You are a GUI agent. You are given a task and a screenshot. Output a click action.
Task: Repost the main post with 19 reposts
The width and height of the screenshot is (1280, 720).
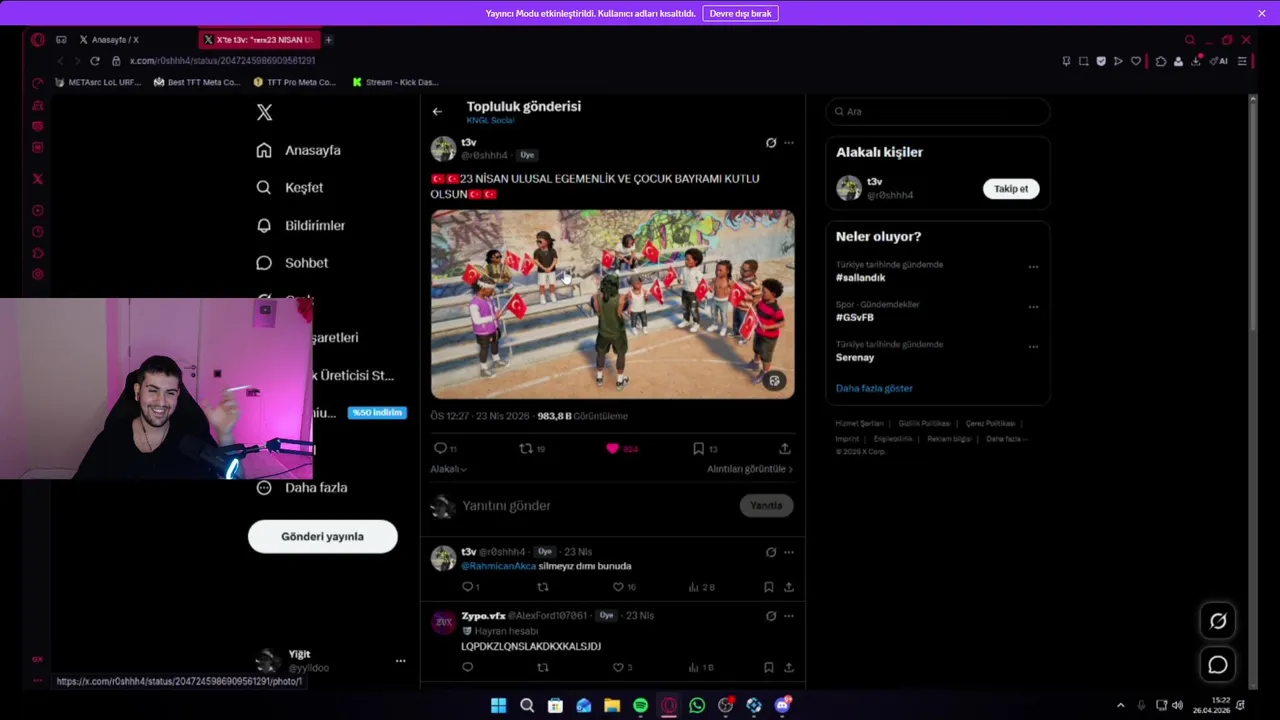(x=526, y=448)
